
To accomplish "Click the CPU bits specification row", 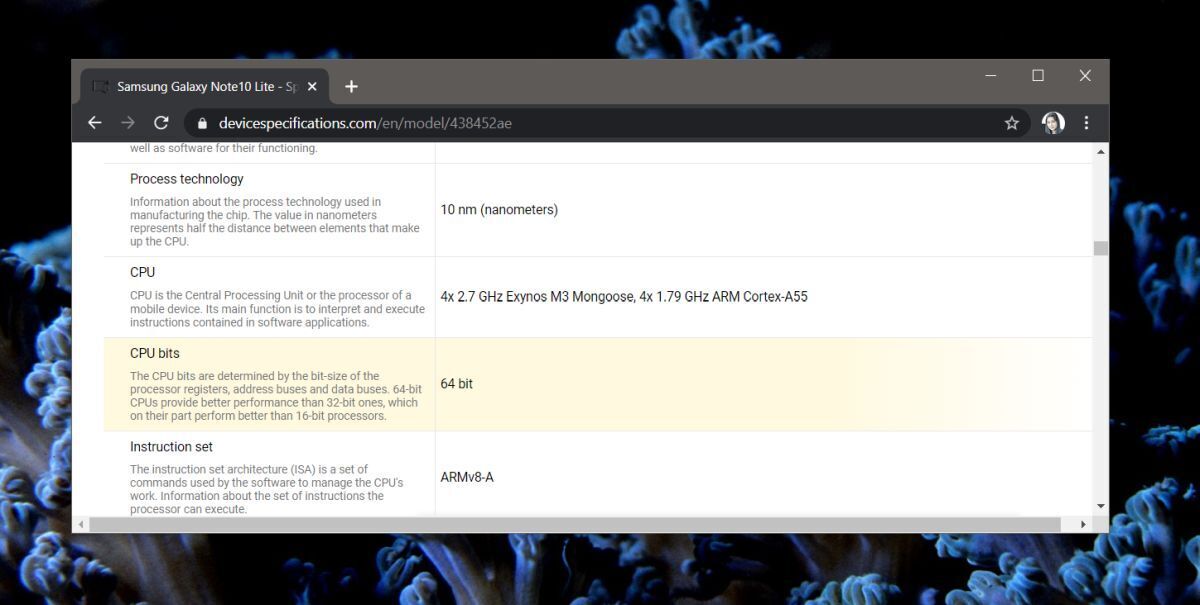I will tap(154, 353).
